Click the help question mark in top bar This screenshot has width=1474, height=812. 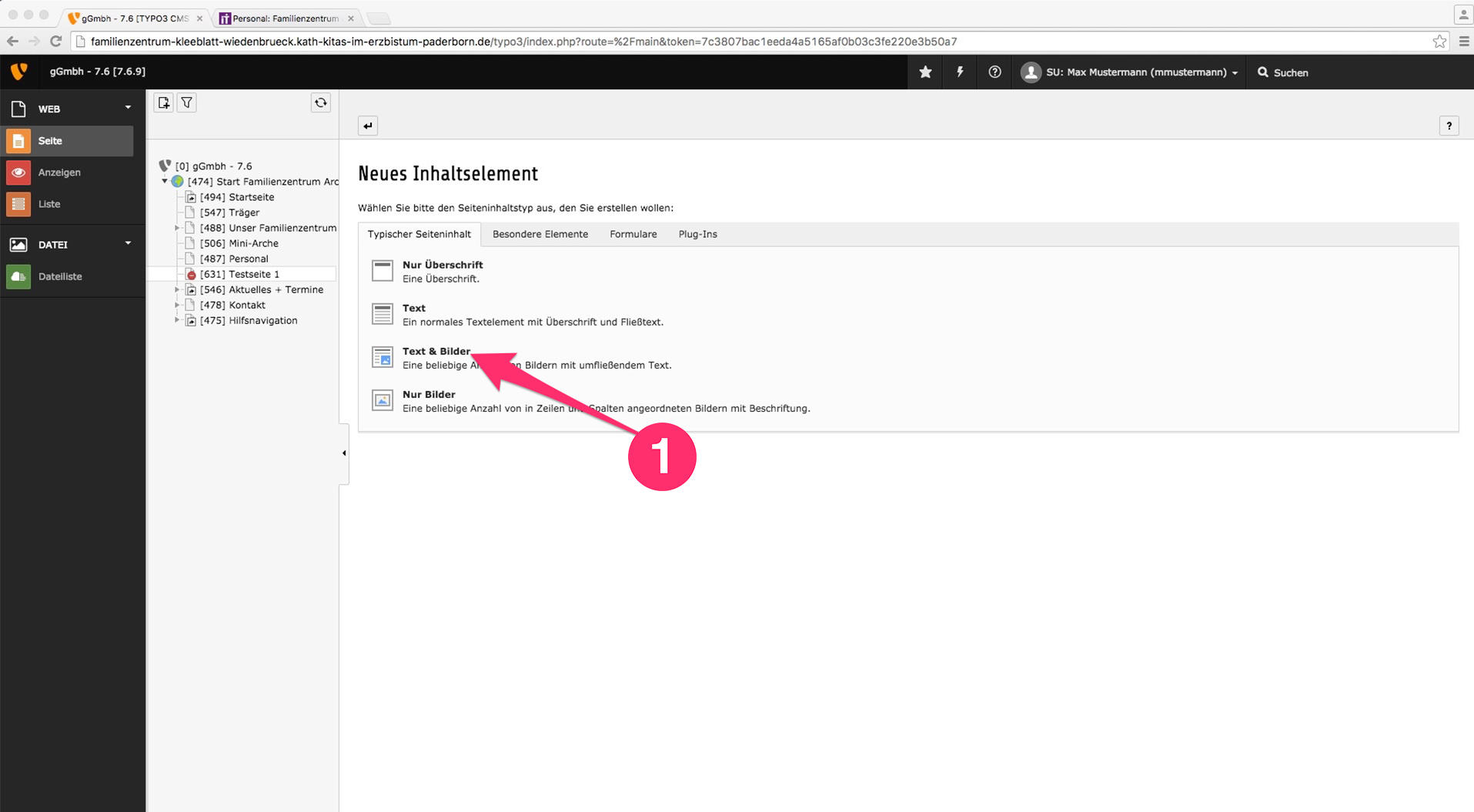[994, 72]
